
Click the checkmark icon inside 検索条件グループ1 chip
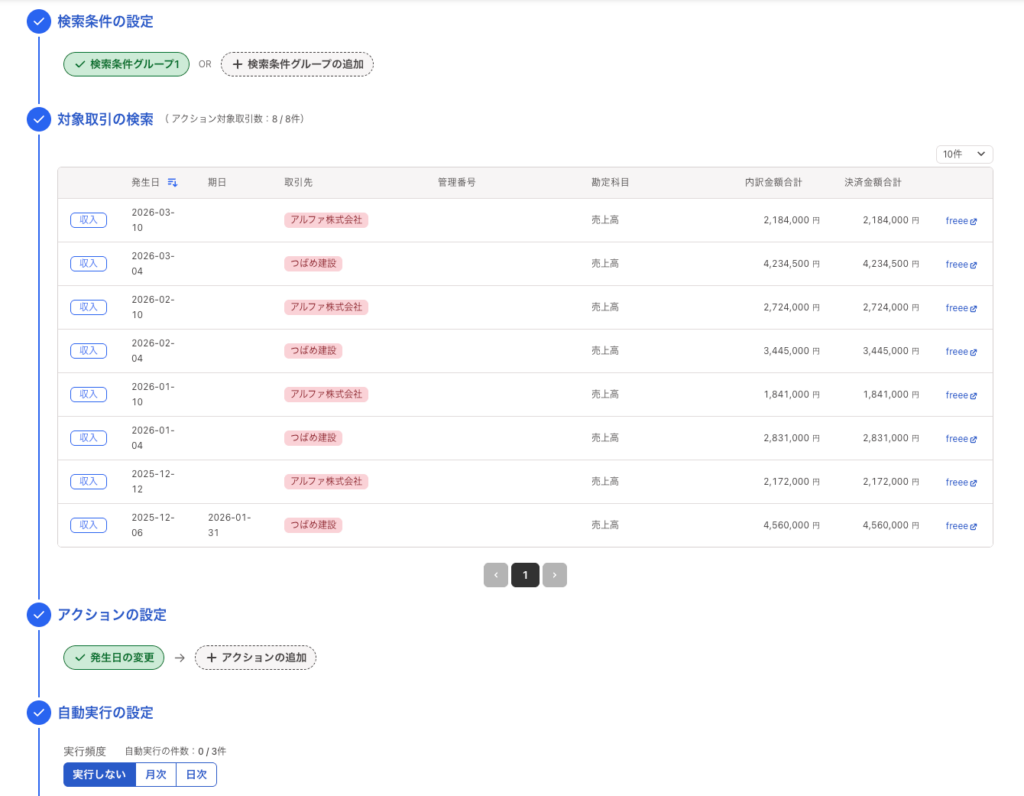pyautogui.click(x=78, y=63)
